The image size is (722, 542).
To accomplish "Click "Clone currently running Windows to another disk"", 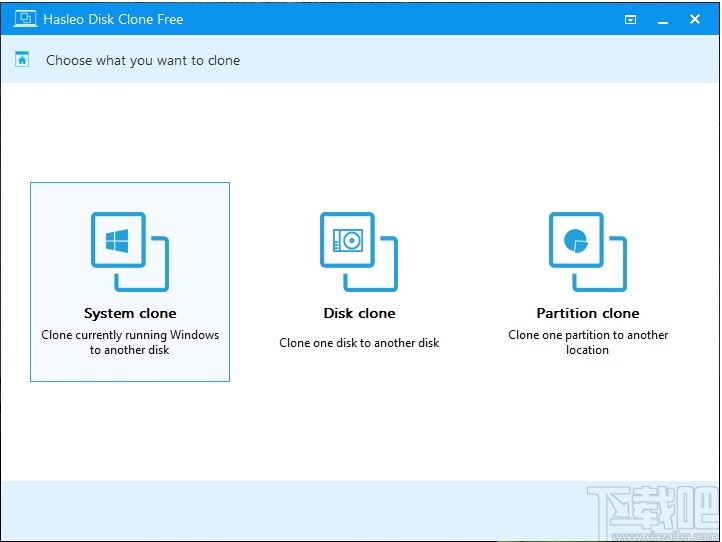I will pos(130,342).
